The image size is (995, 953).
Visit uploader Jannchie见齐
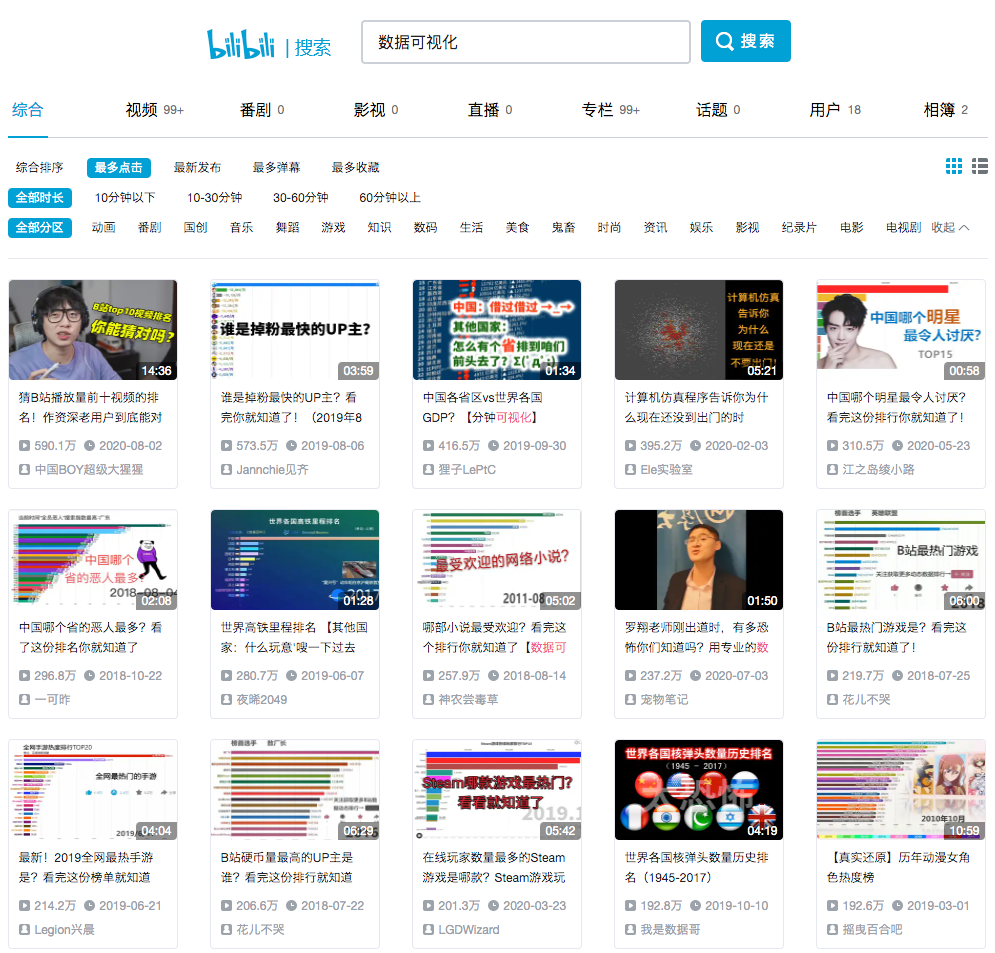272,470
